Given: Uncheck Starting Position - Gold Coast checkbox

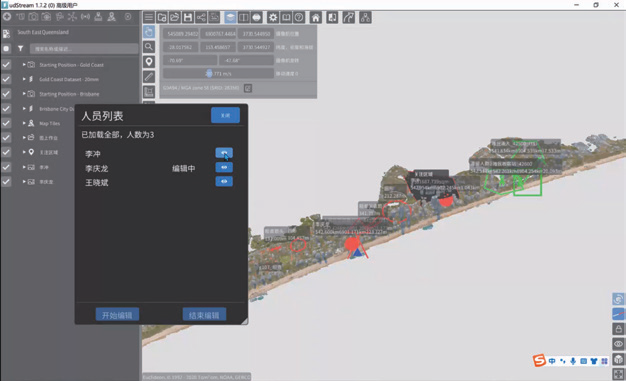Looking at the screenshot, I should (x=6, y=65).
